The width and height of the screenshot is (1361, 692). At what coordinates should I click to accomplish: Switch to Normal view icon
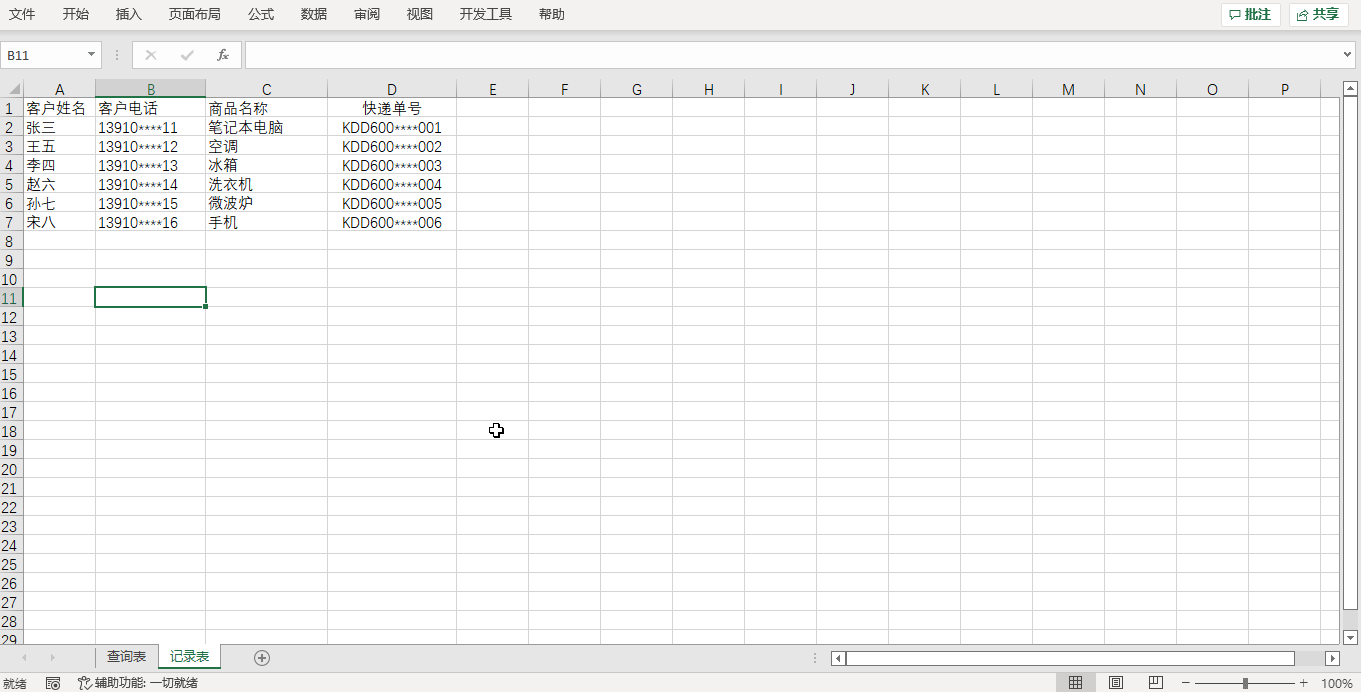[1075, 683]
